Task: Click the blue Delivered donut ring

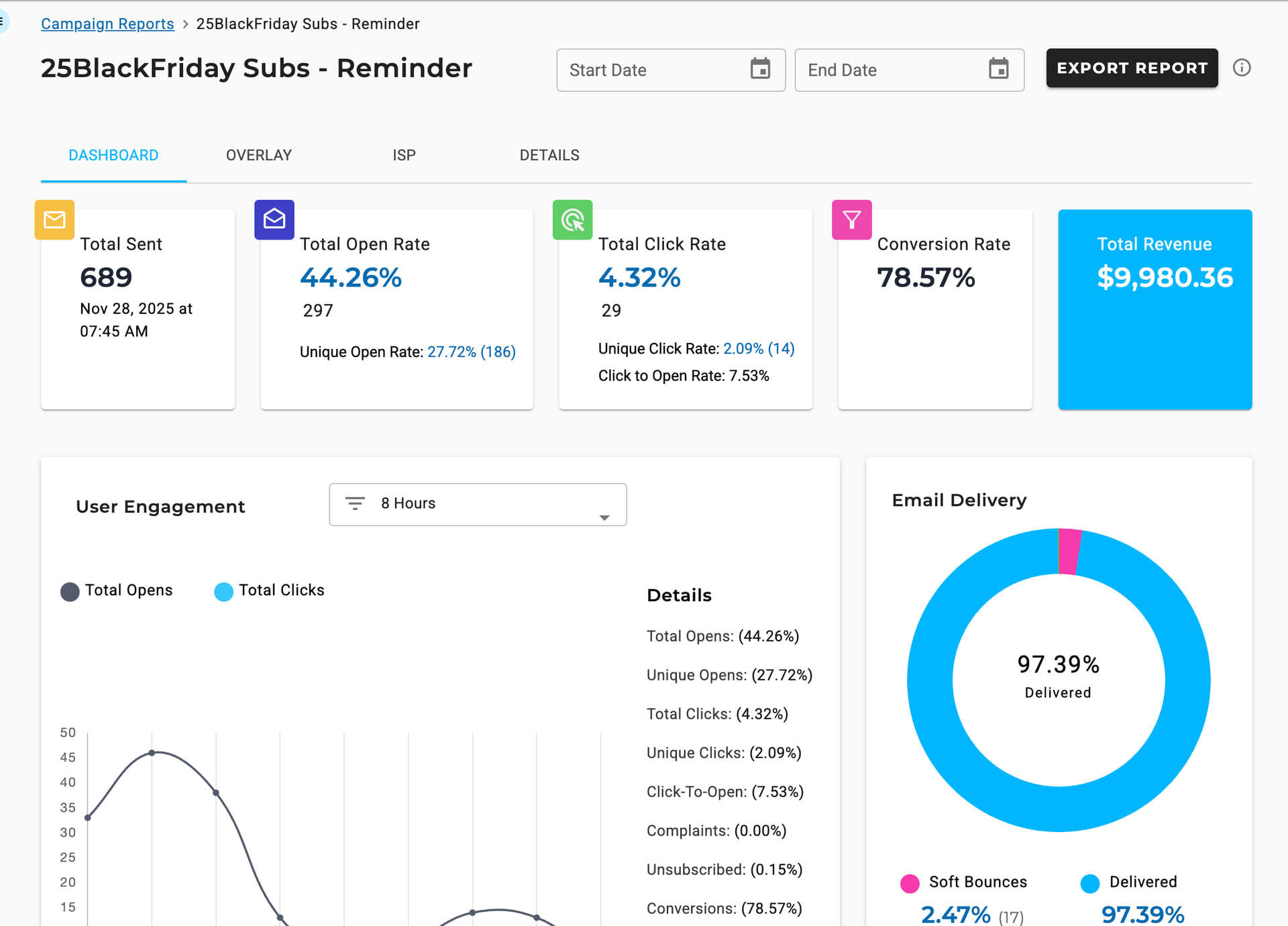Action: (1059, 809)
